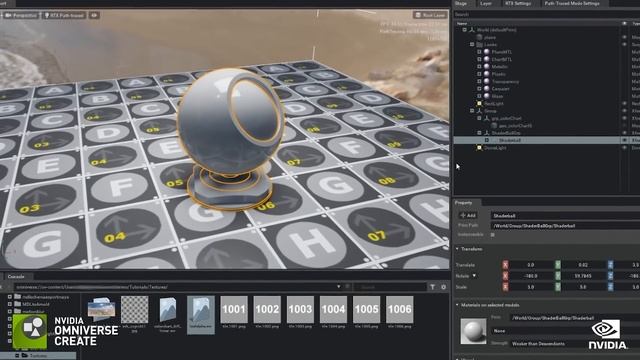
Task: Toggle visibility of ShaderBallGrp
Action: click(624, 133)
